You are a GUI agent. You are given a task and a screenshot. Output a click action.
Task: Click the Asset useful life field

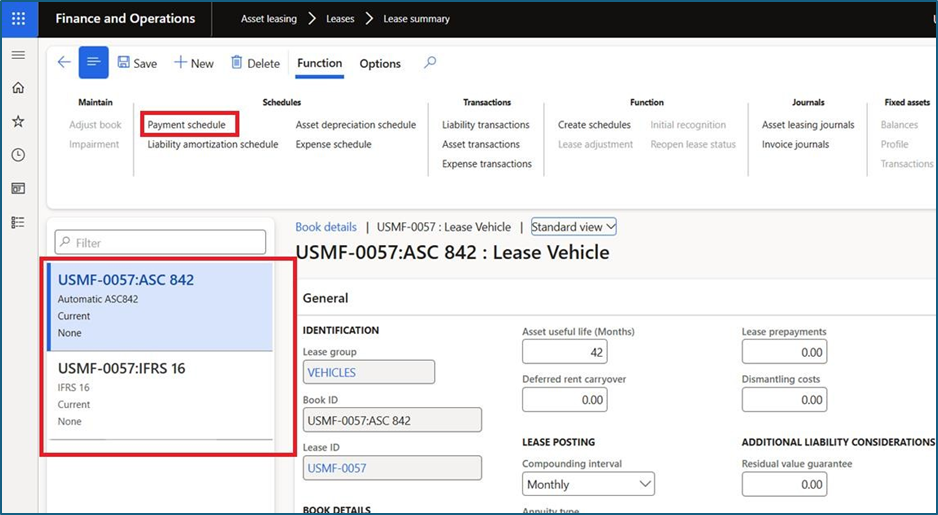click(x=564, y=352)
